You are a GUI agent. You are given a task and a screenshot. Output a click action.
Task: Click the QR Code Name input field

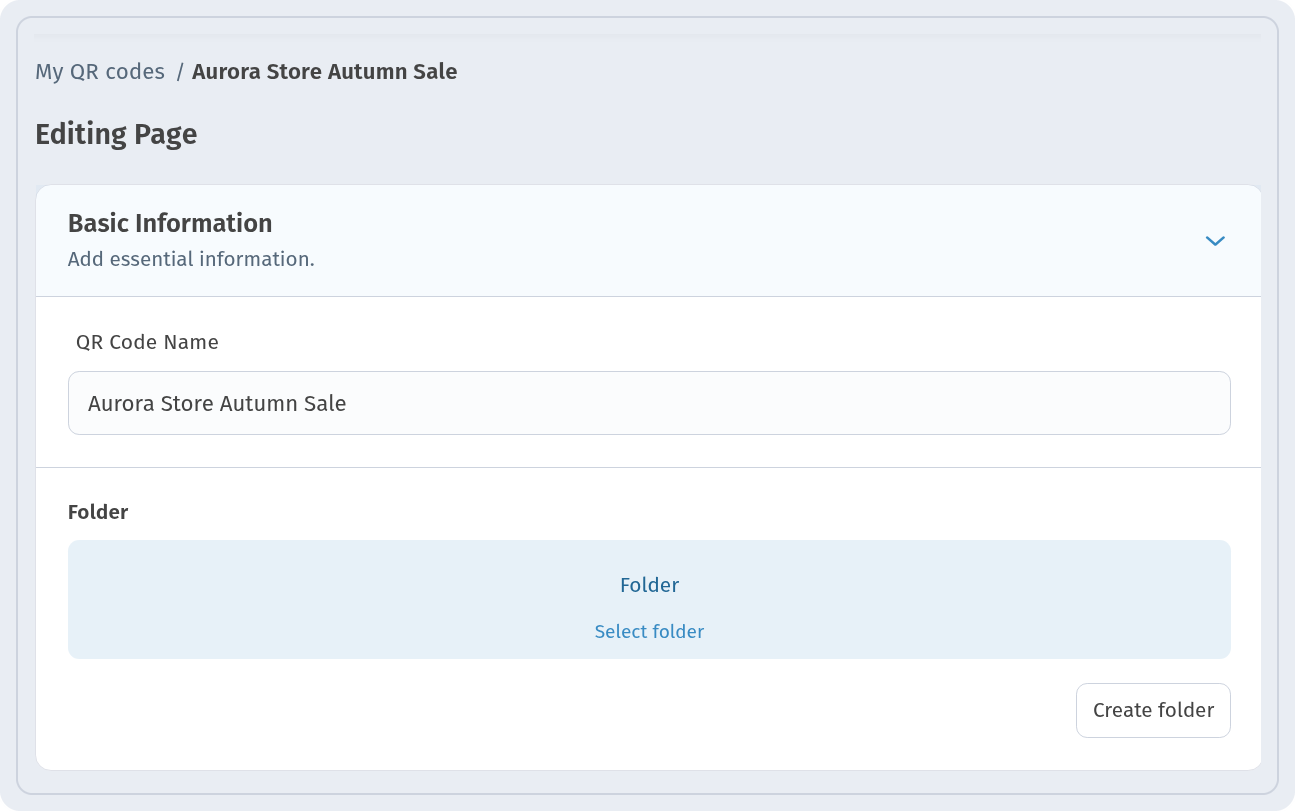point(649,404)
